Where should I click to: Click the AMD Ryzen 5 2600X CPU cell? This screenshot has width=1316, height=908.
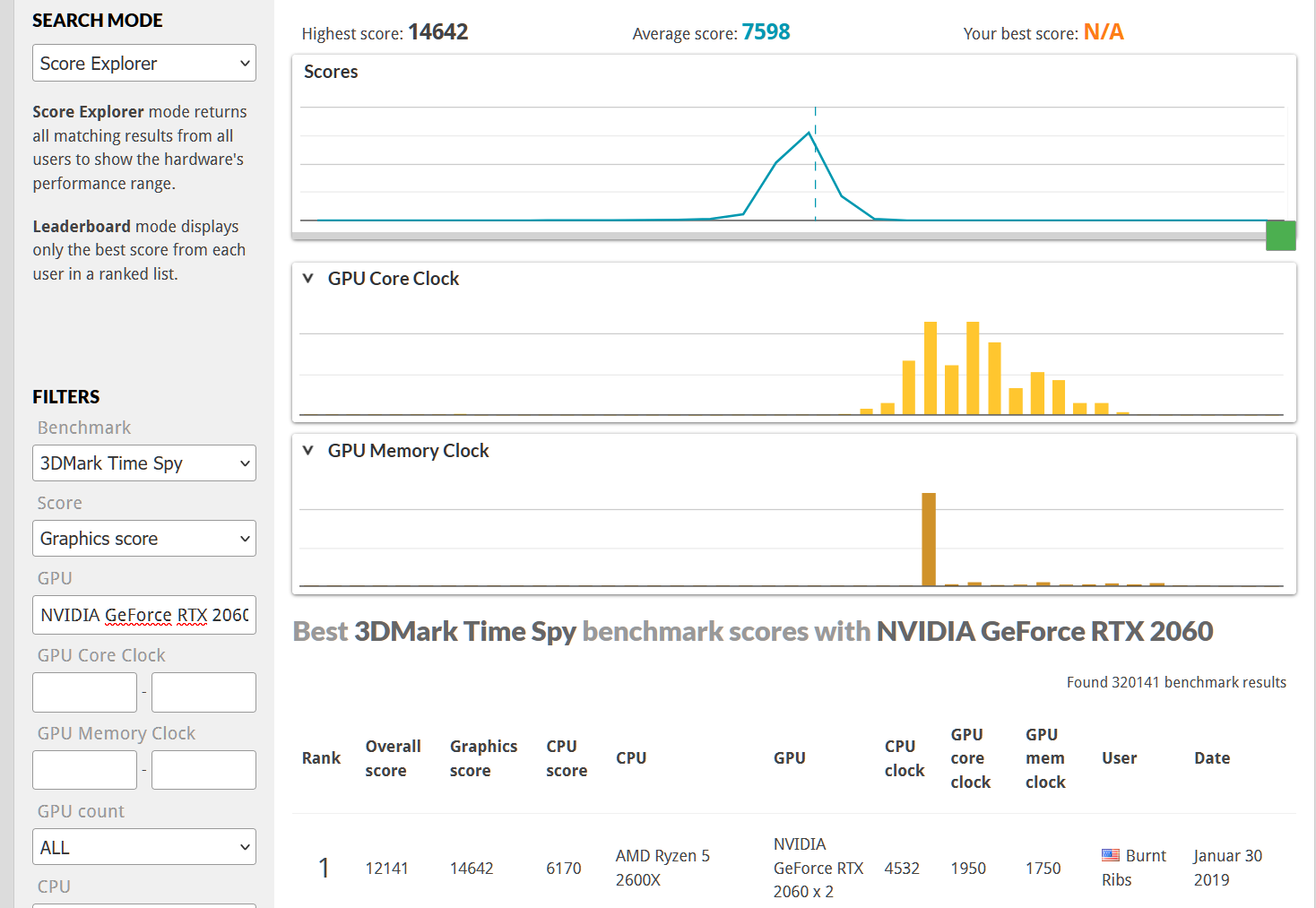[662, 868]
